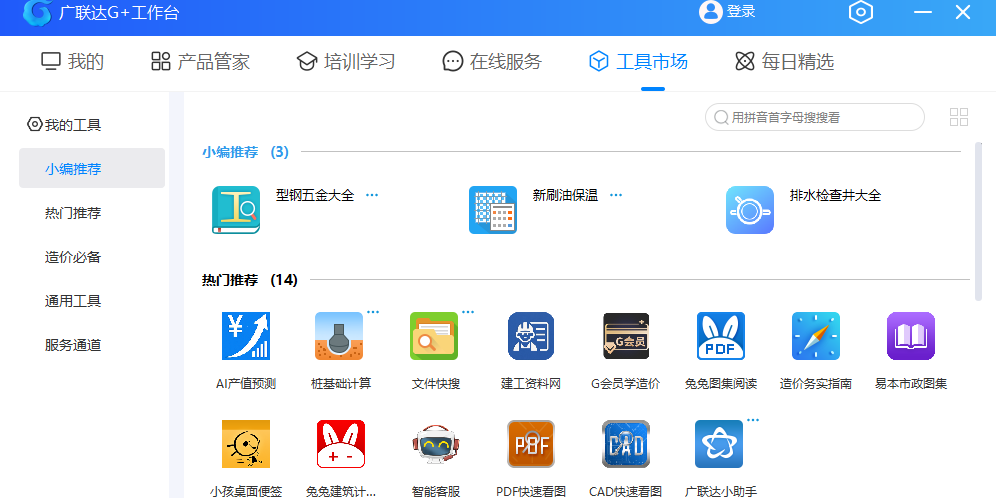Image resolution: width=996 pixels, height=498 pixels.
Task: Switch to 培训学习 tab
Action: coord(346,62)
